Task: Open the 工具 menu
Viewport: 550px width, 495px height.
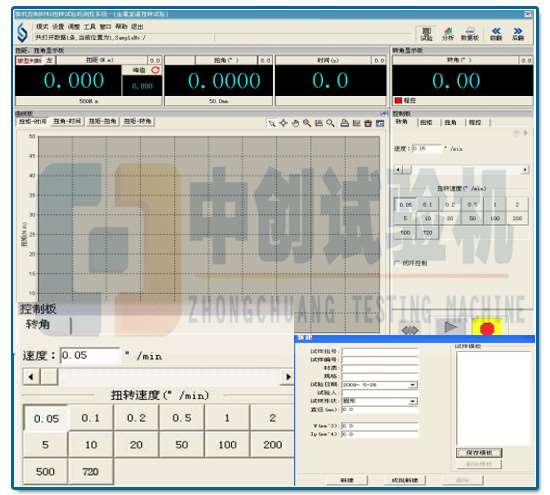Action: (89, 27)
